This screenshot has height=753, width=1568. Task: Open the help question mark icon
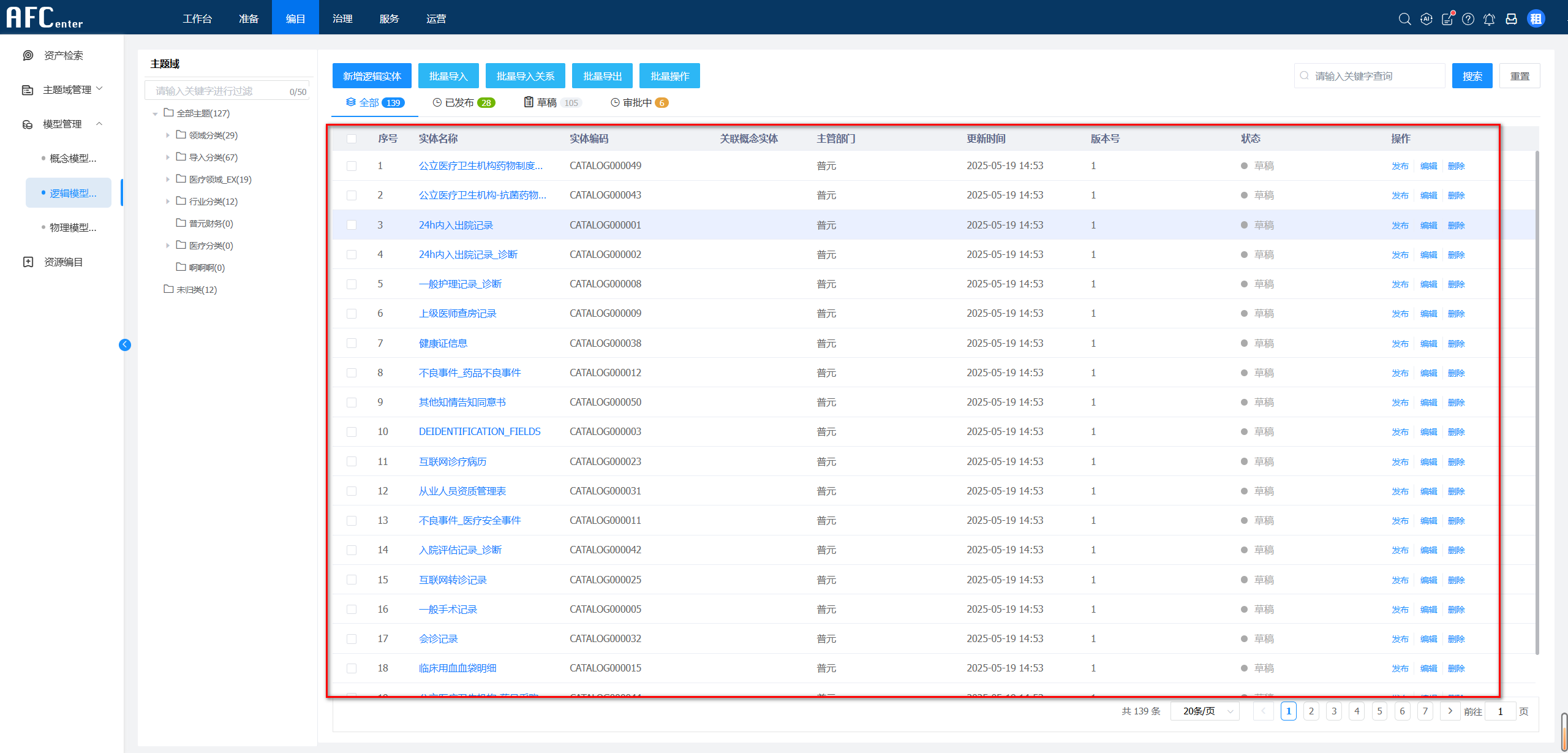coord(1468,19)
